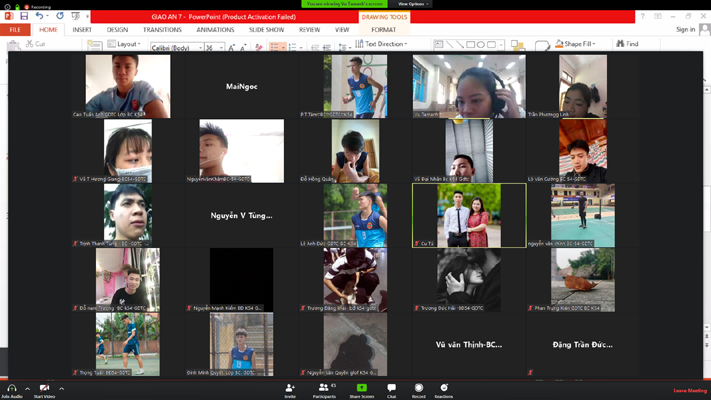711x400 pixels.
Task: Click the Save icon in Quick Access toolbar
Action: (x=24, y=16)
